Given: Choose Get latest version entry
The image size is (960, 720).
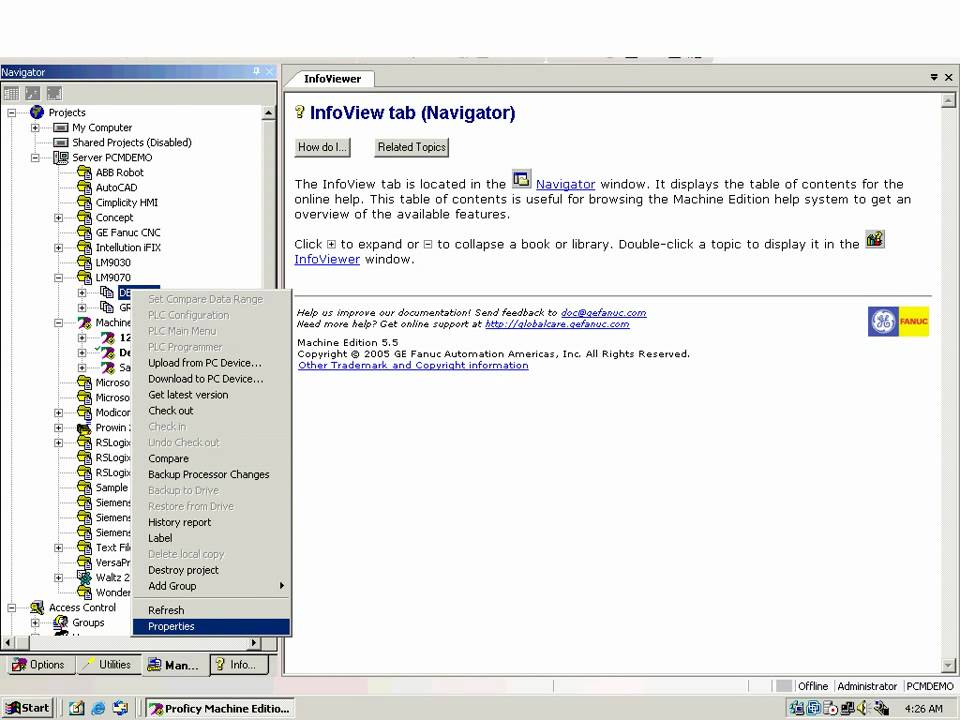Looking at the screenshot, I should point(211,395).
